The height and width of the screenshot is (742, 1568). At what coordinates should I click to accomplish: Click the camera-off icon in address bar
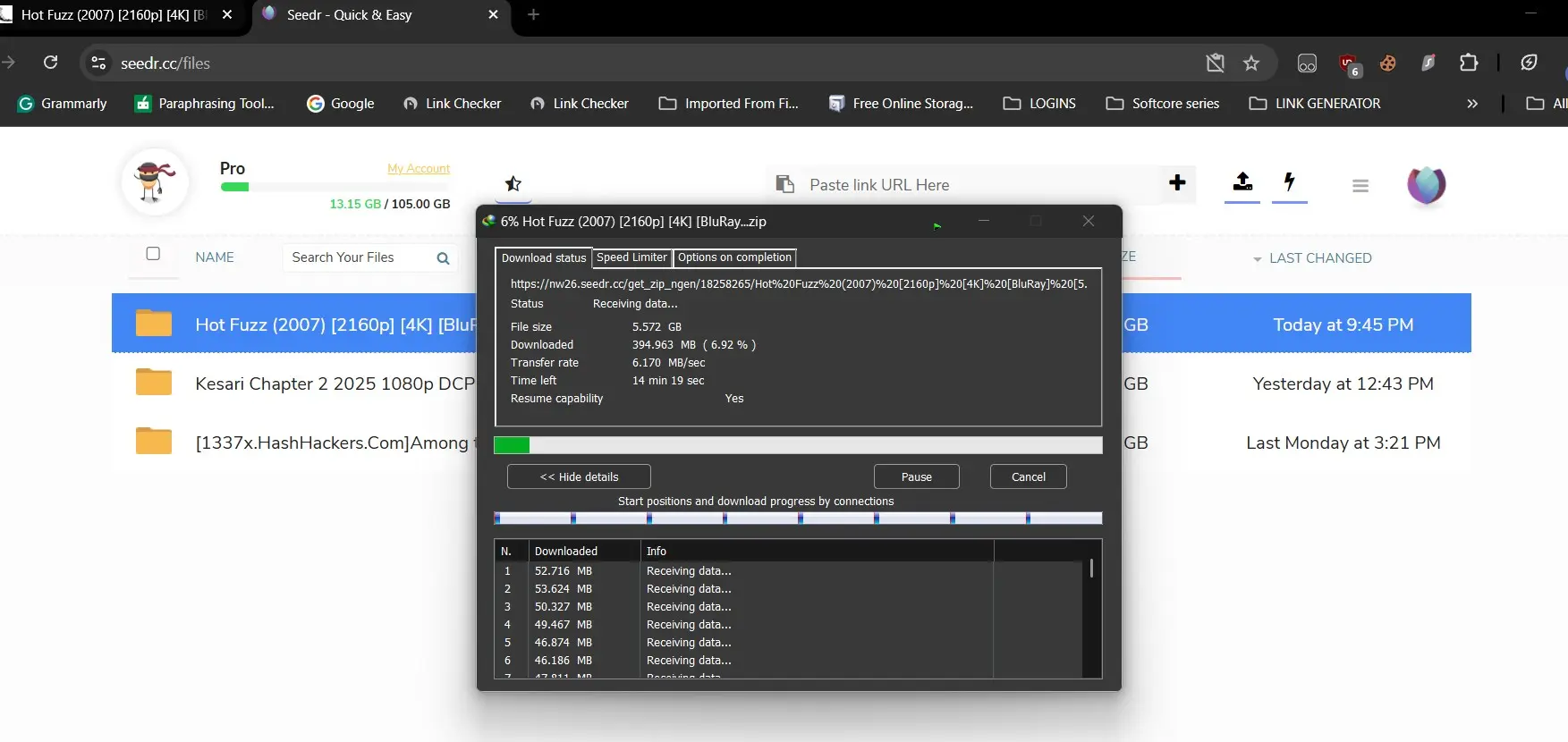tap(1215, 63)
